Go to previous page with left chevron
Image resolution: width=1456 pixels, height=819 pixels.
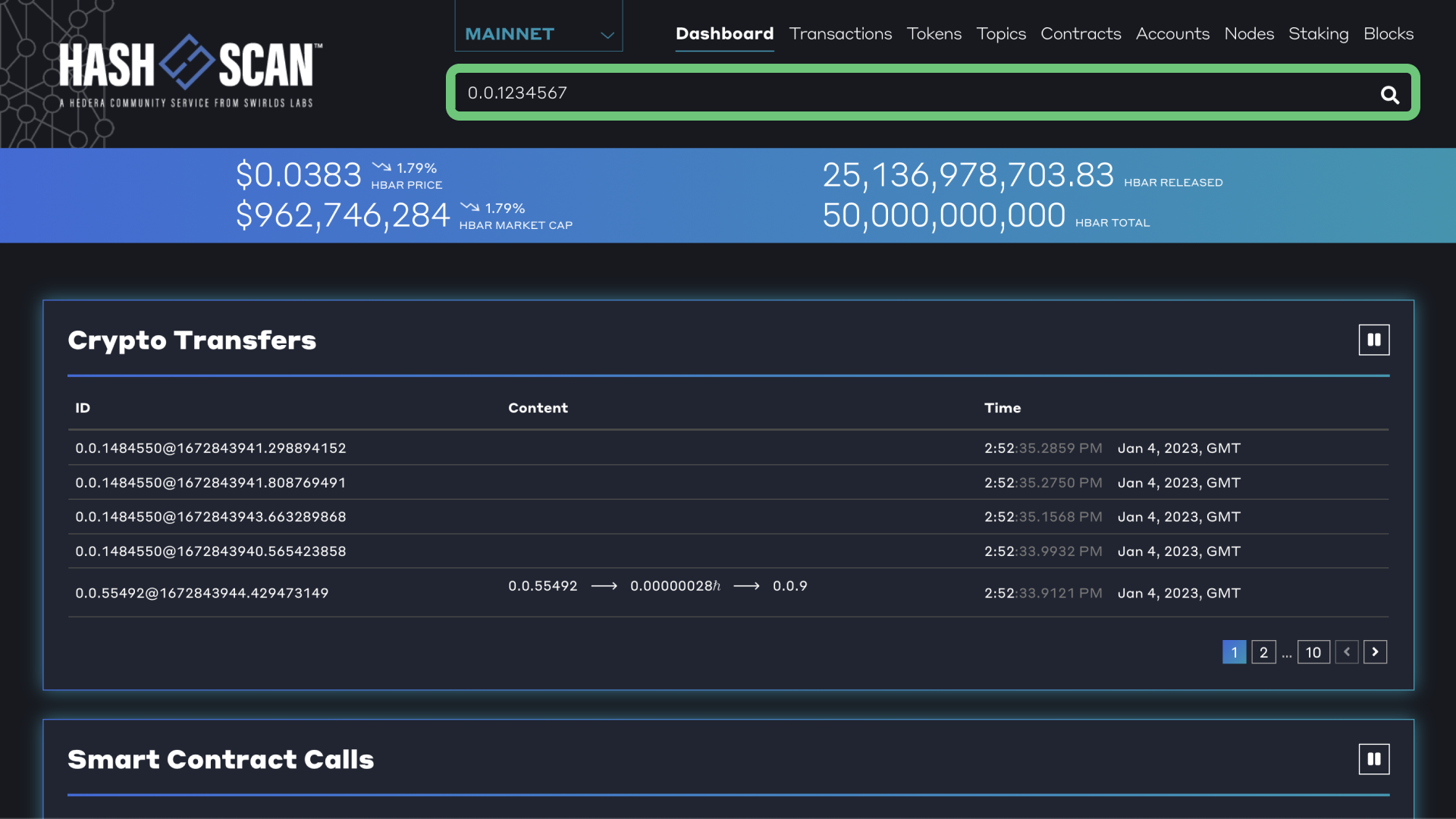point(1347,652)
